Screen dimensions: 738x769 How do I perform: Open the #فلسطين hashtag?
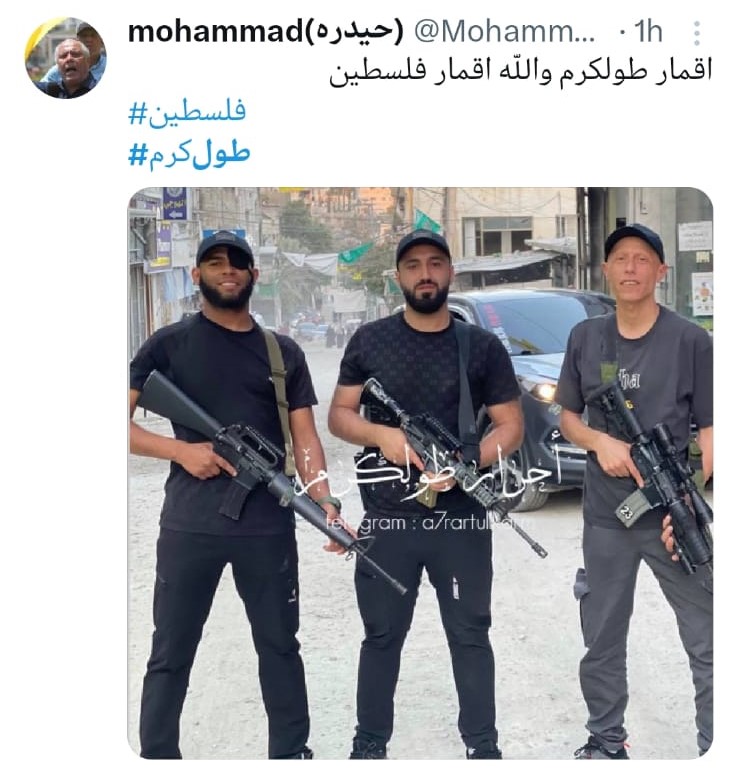187,113
